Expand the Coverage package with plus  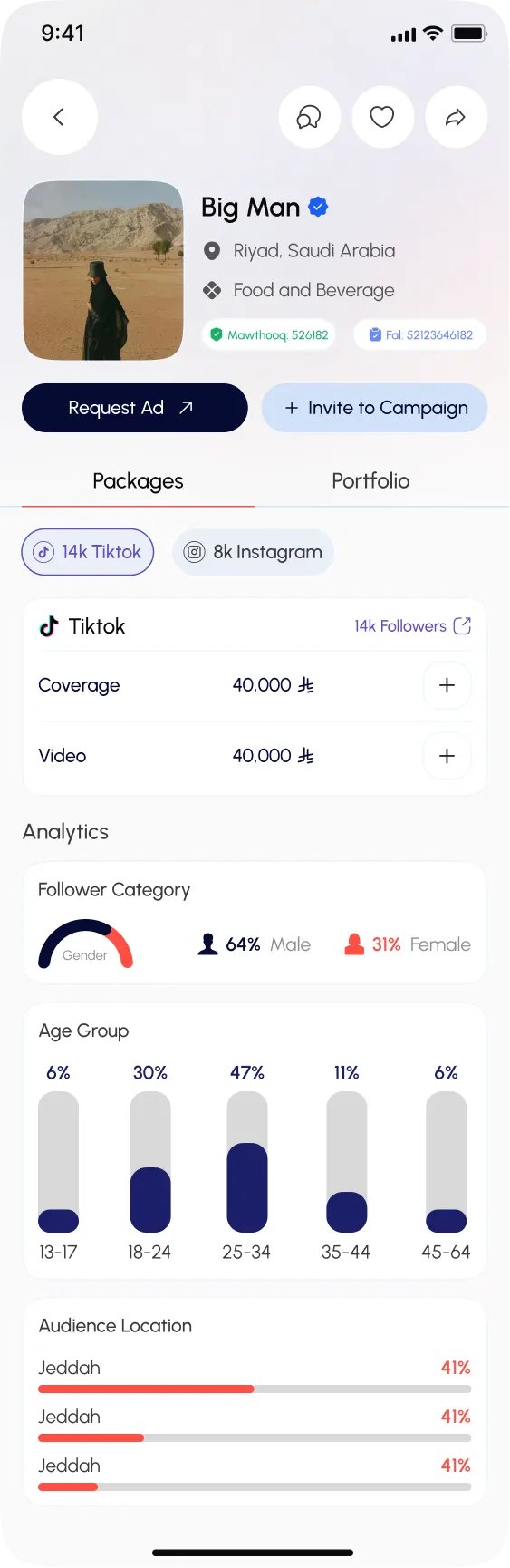click(x=447, y=685)
